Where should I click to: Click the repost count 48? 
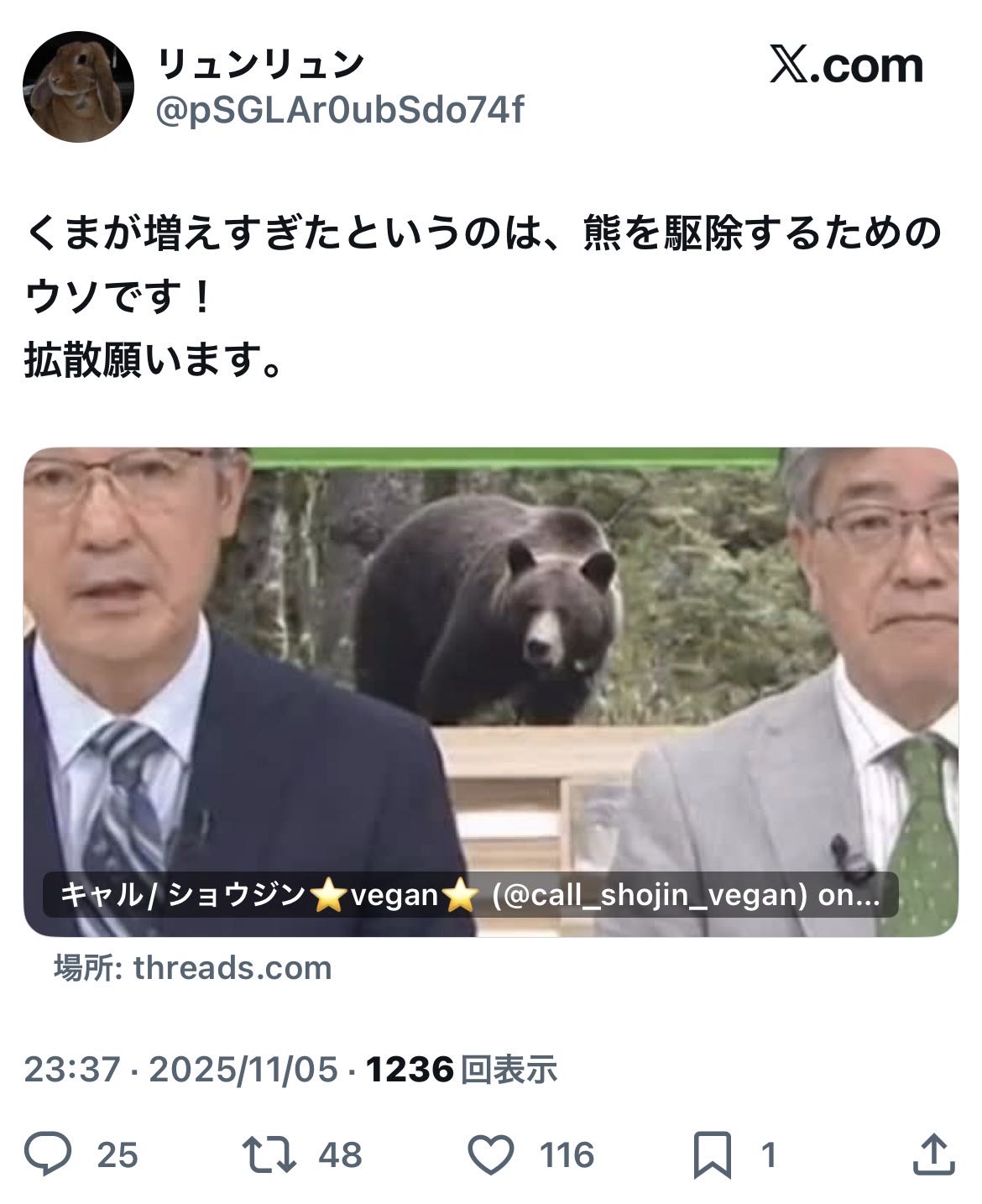click(341, 1155)
